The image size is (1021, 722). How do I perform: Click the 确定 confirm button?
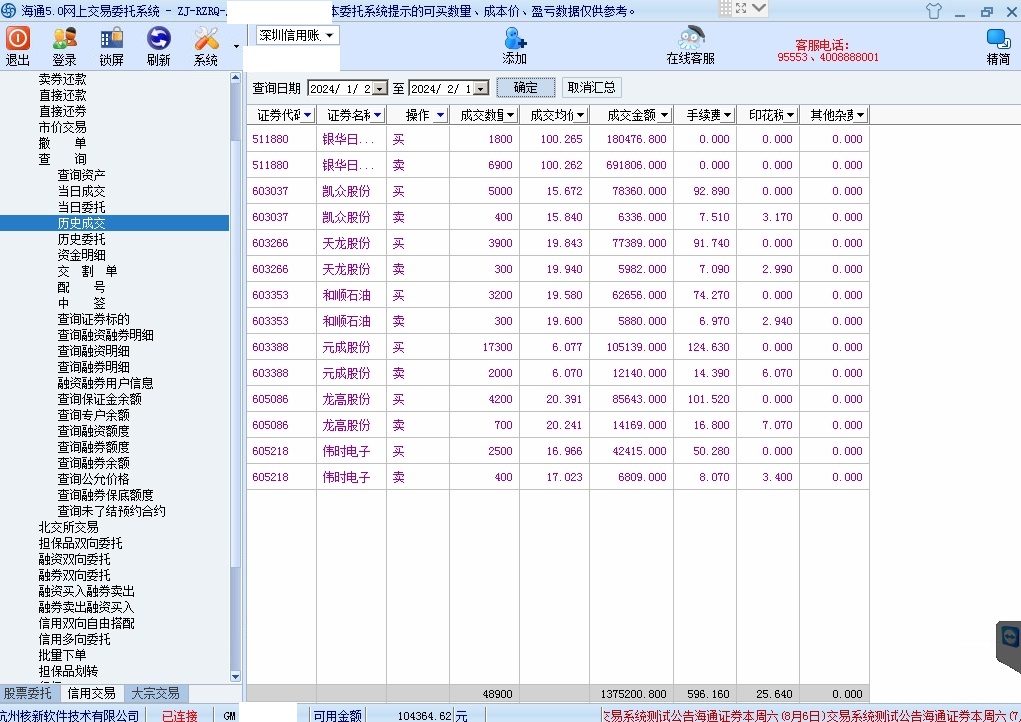point(525,88)
